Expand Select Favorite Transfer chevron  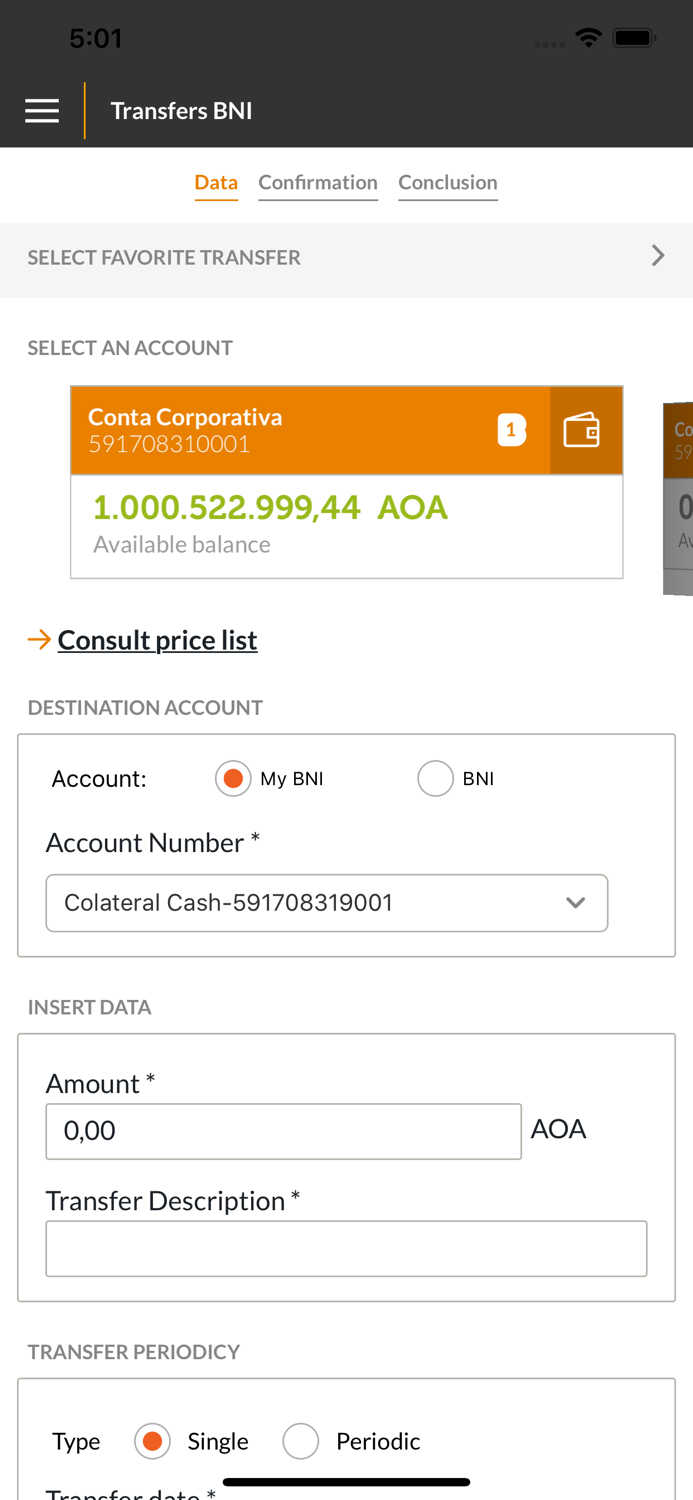[658, 256]
